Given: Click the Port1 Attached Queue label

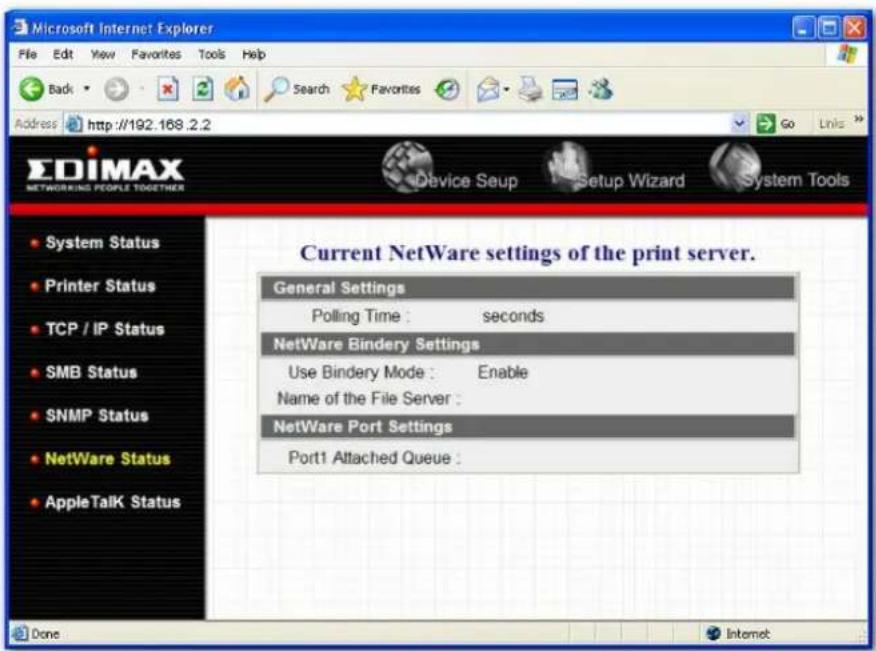Looking at the screenshot, I should pos(374,458).
